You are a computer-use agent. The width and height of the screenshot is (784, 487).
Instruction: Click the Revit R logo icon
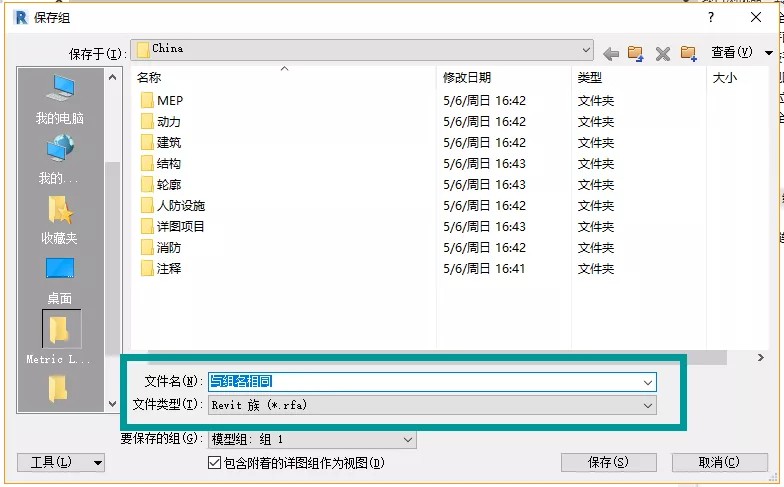(x=22, y=18)
